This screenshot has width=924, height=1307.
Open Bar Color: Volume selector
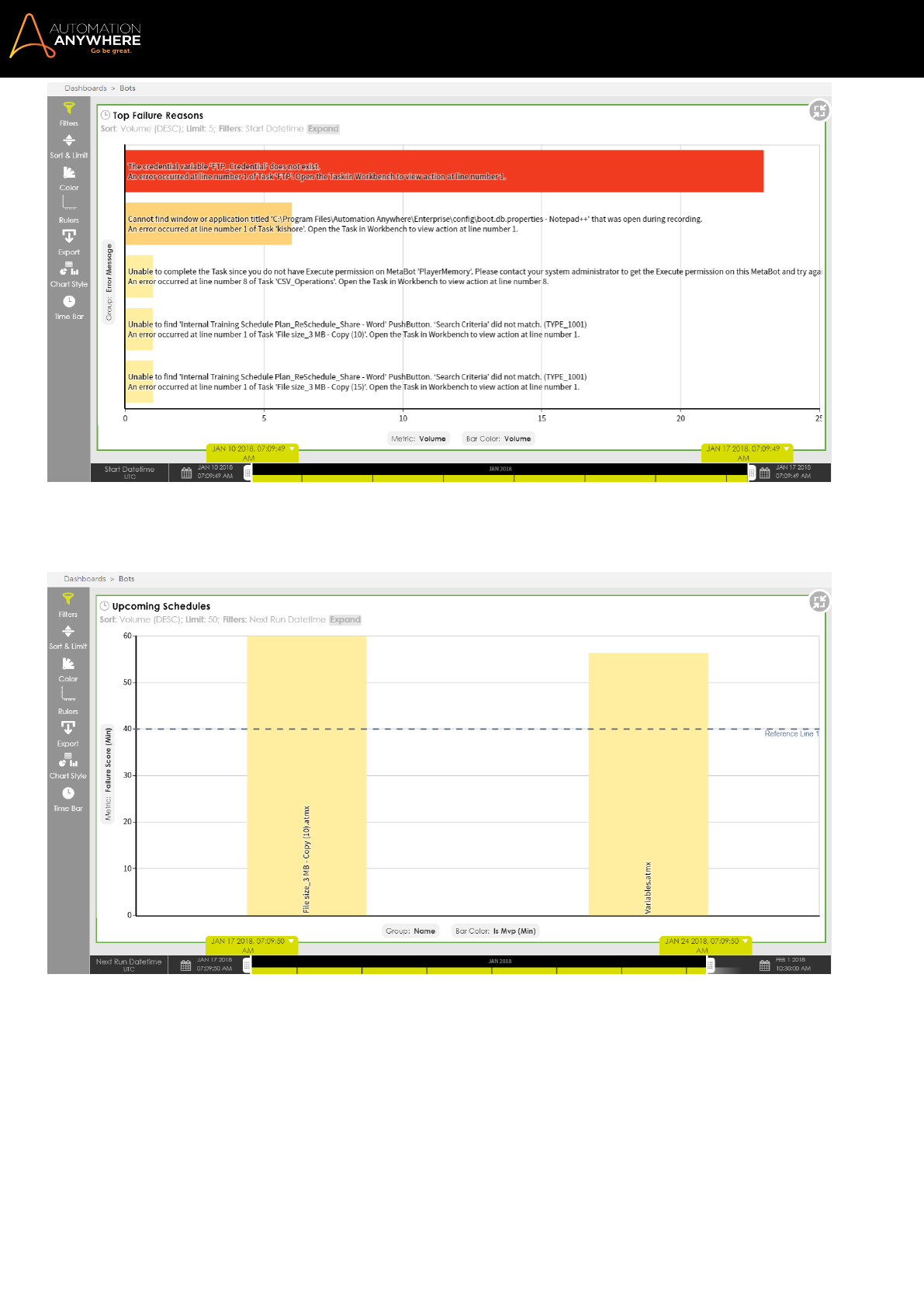[498, 439]
